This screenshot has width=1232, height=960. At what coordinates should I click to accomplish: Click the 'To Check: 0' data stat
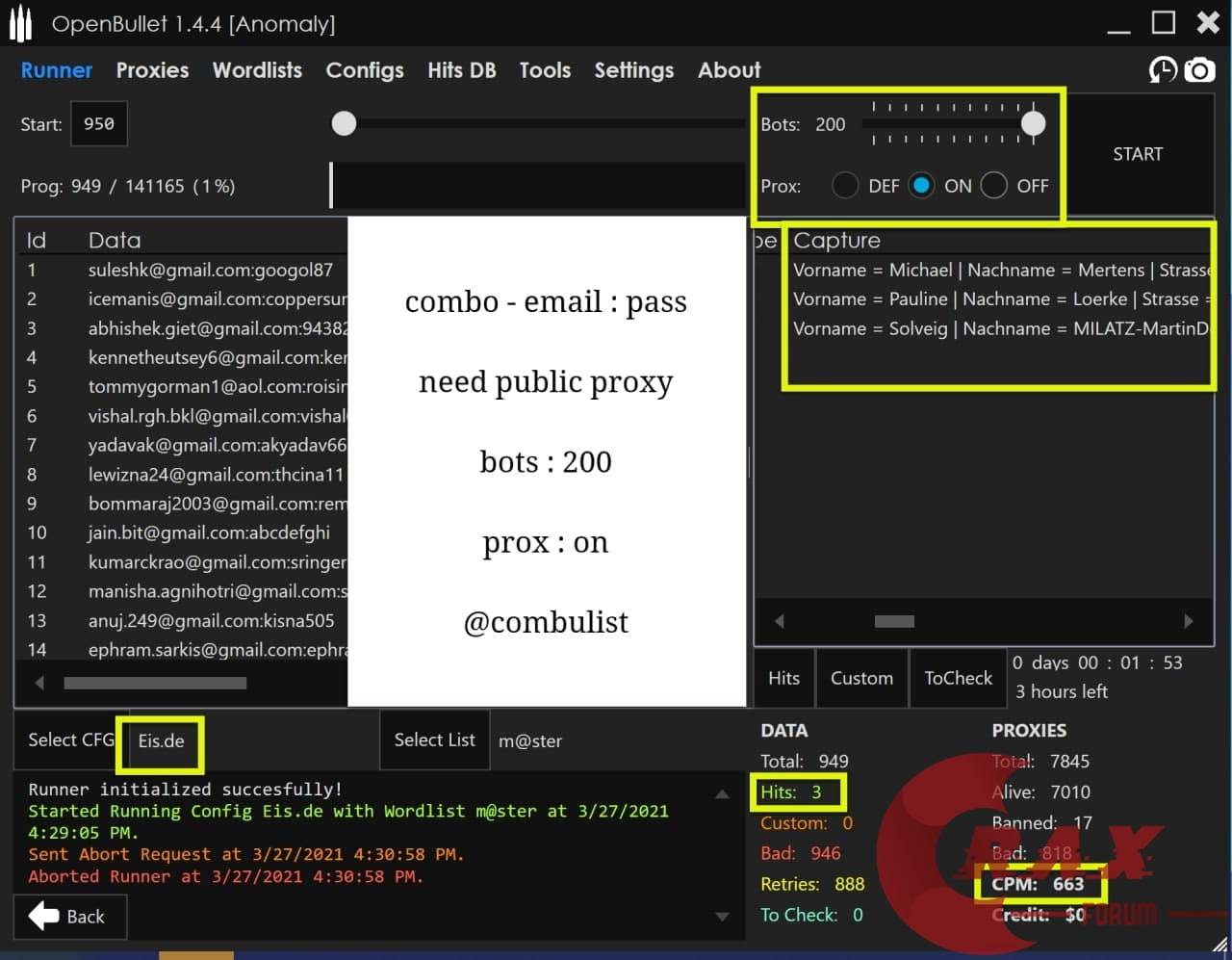[x=811, y=915]
